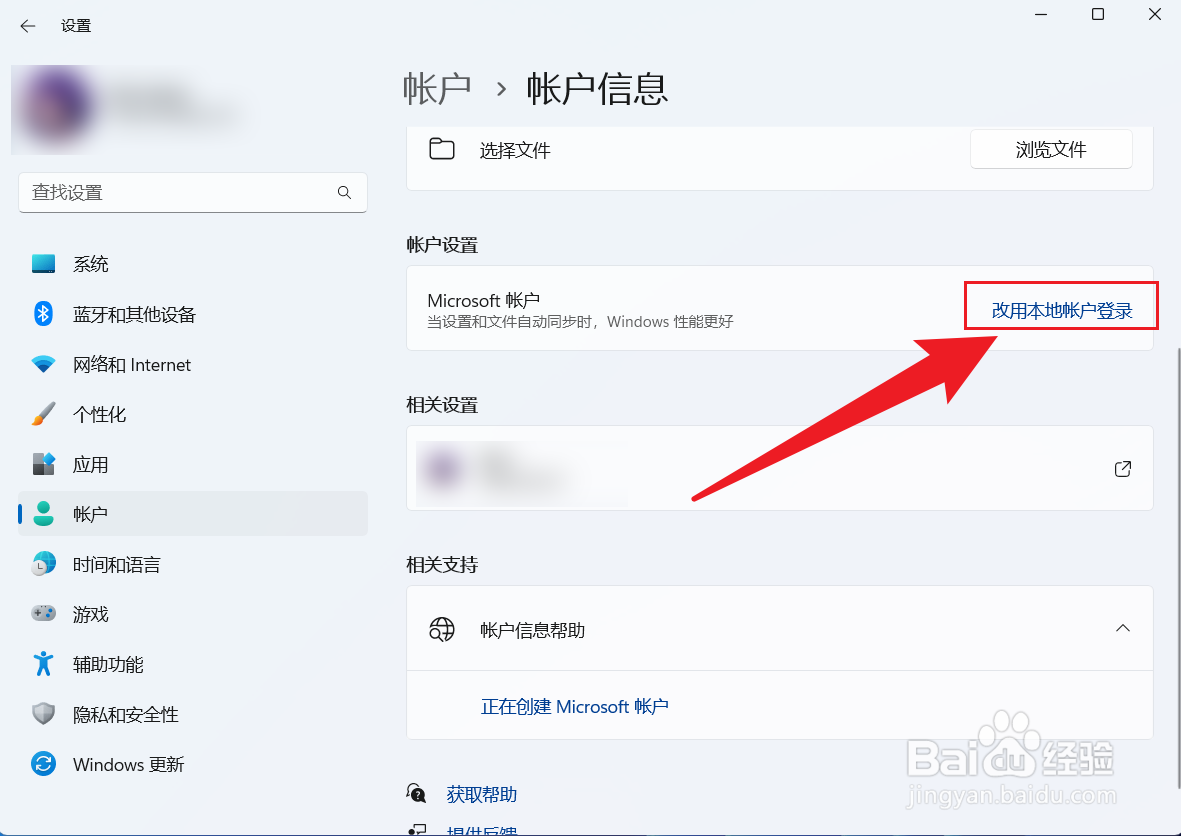Screen dimensions: 1181x836
Task: Click the Windows Update refresh icon
Action: pos(43,764)
